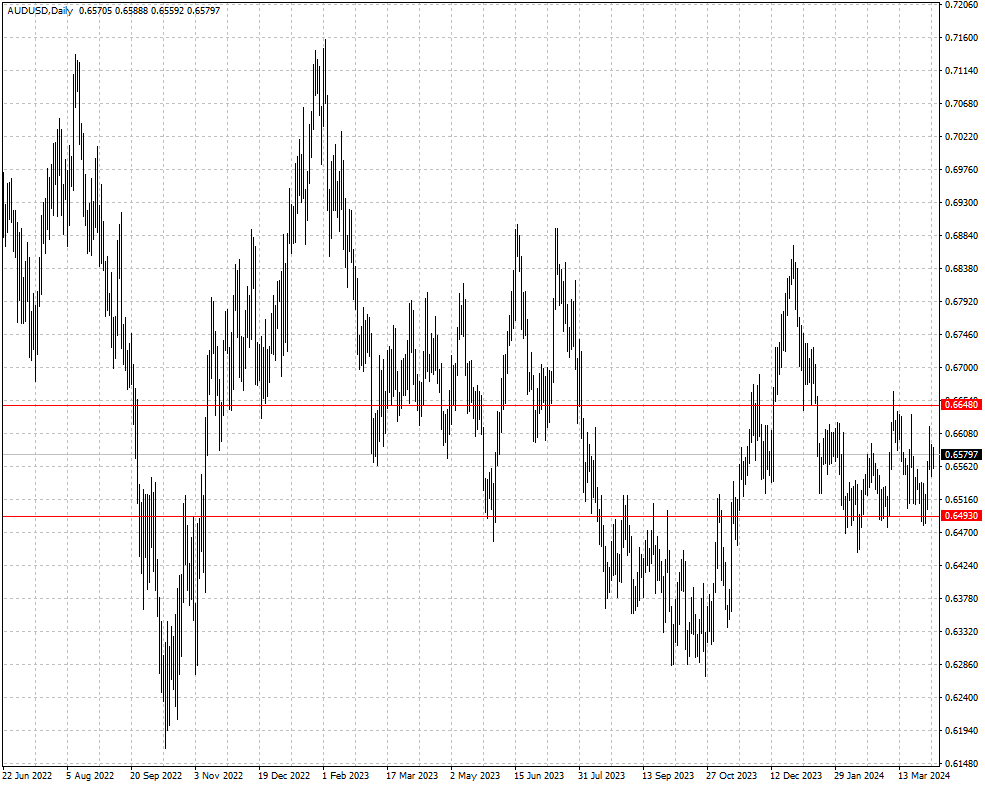Click the 0.61940 price axis label
This screenshot has width=985, height=787.
(962, 730)
